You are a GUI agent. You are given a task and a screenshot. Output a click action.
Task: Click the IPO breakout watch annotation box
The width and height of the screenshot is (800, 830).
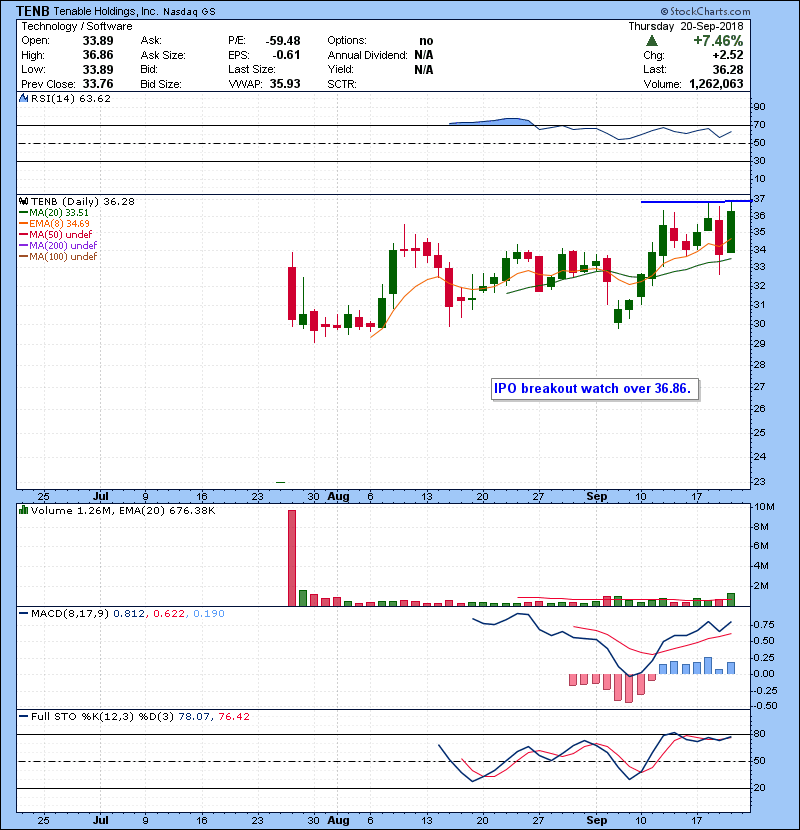click(595, 389)
